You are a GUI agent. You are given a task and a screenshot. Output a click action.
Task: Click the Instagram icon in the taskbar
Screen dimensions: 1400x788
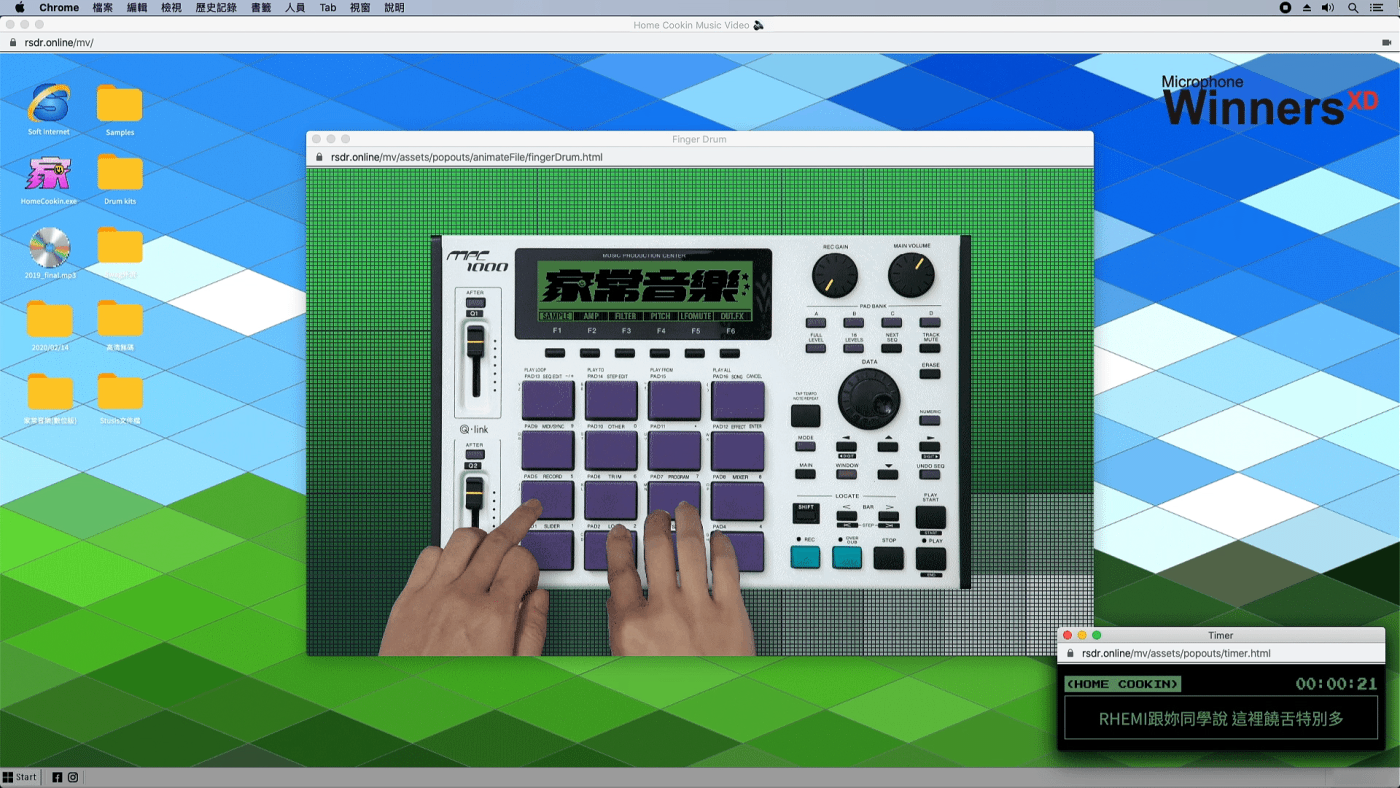pos(73,777)
